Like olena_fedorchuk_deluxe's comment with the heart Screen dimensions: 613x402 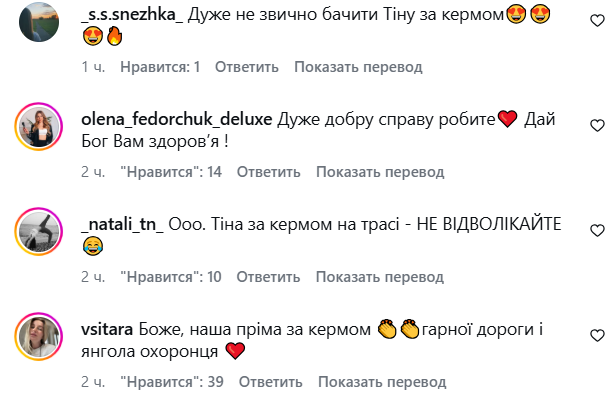[597, 126]
